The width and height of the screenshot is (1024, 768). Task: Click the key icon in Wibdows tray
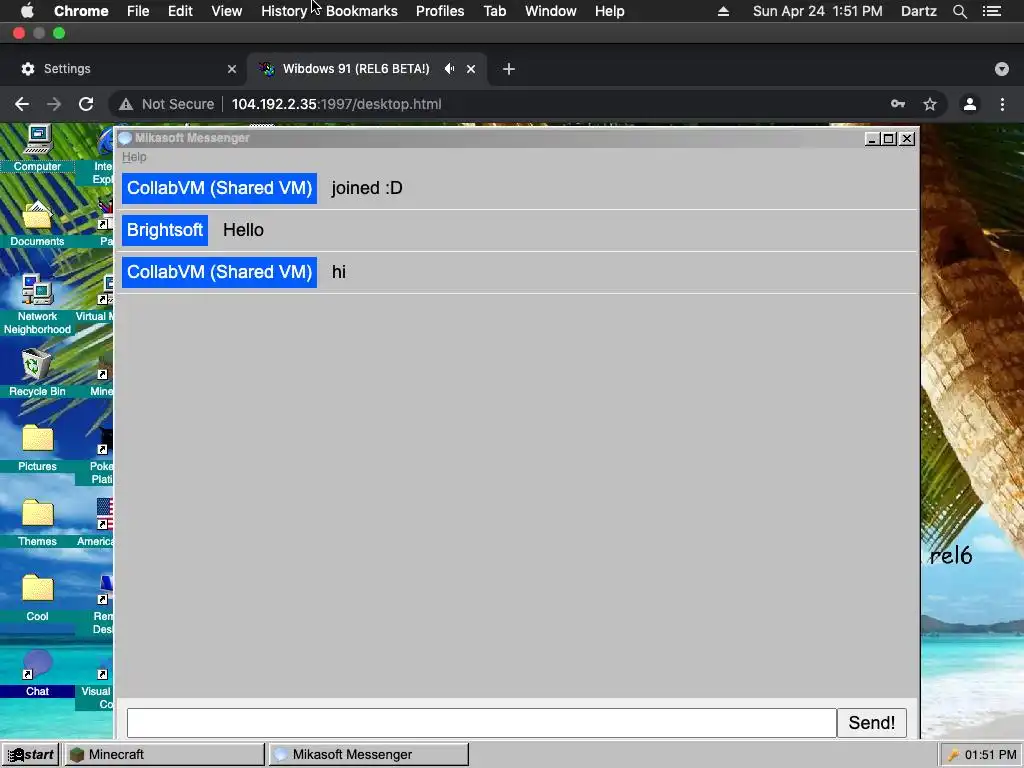coord(953,755)
